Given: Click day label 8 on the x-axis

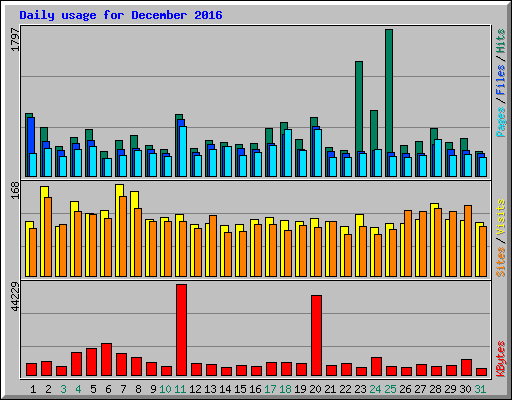Looking at the screenshot, I should 138,389.
